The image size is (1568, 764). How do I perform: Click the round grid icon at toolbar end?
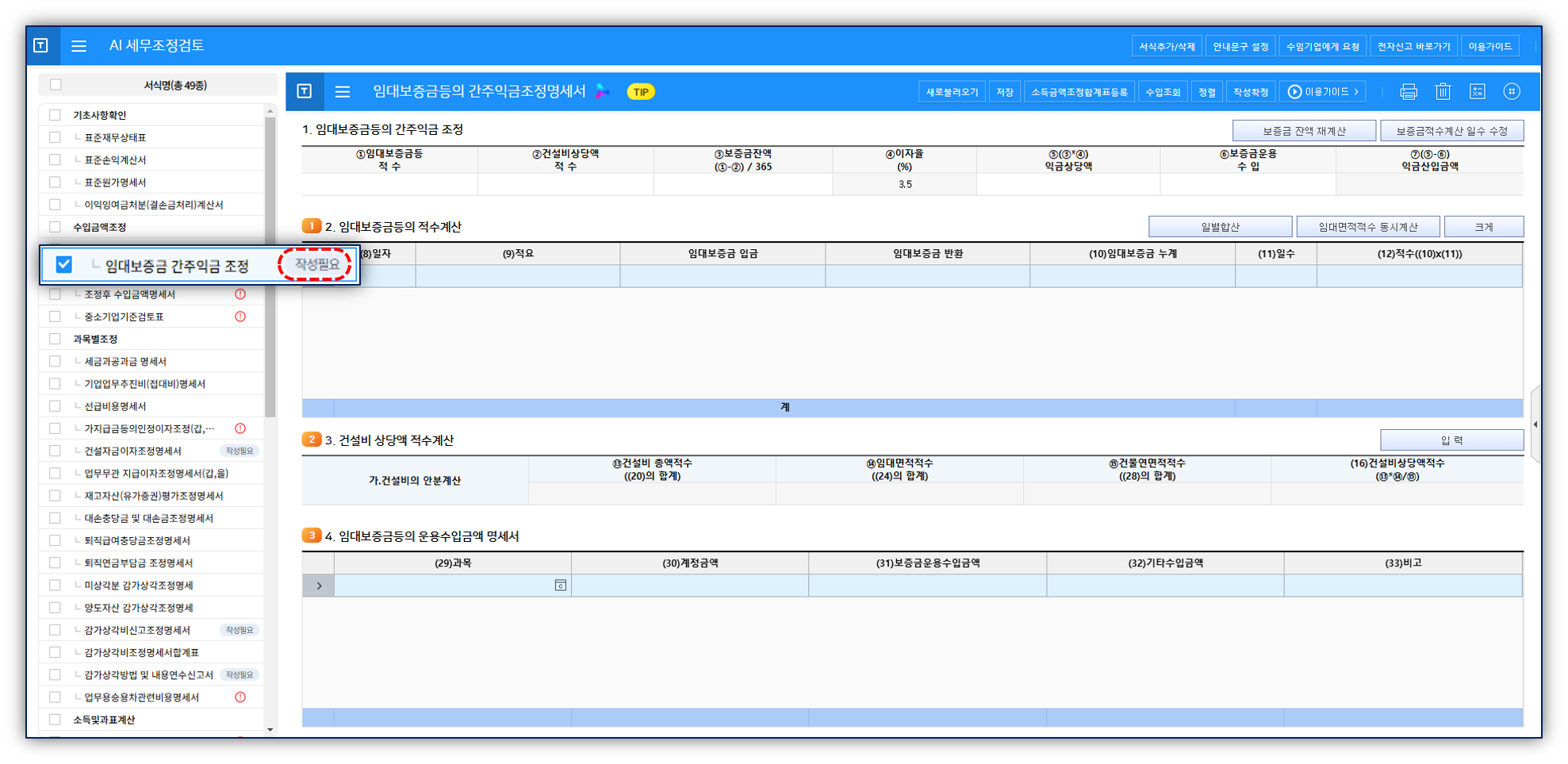pos(1512,92)
